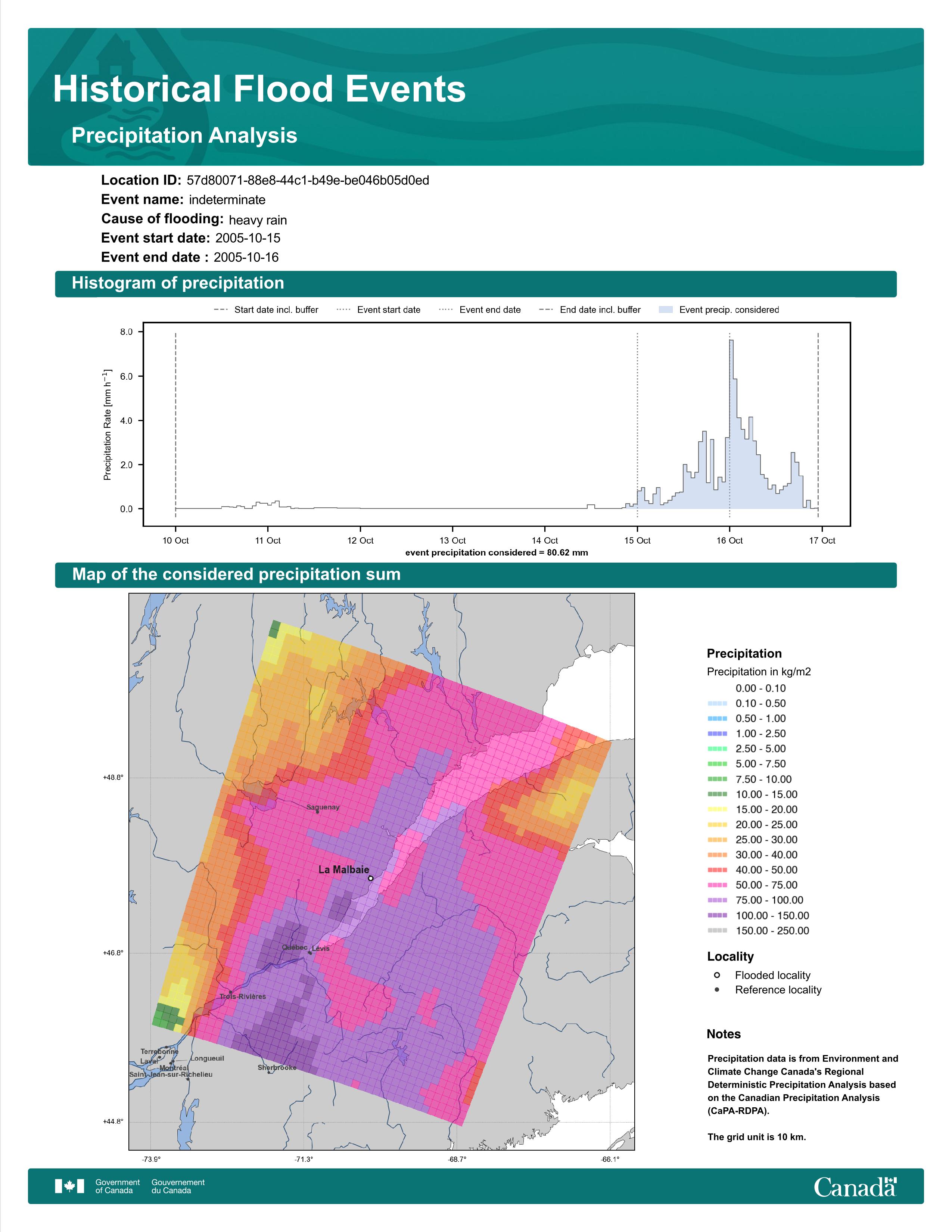Click the Lévis locality label on map
The image size is (952, 1232).
[320, 948]
